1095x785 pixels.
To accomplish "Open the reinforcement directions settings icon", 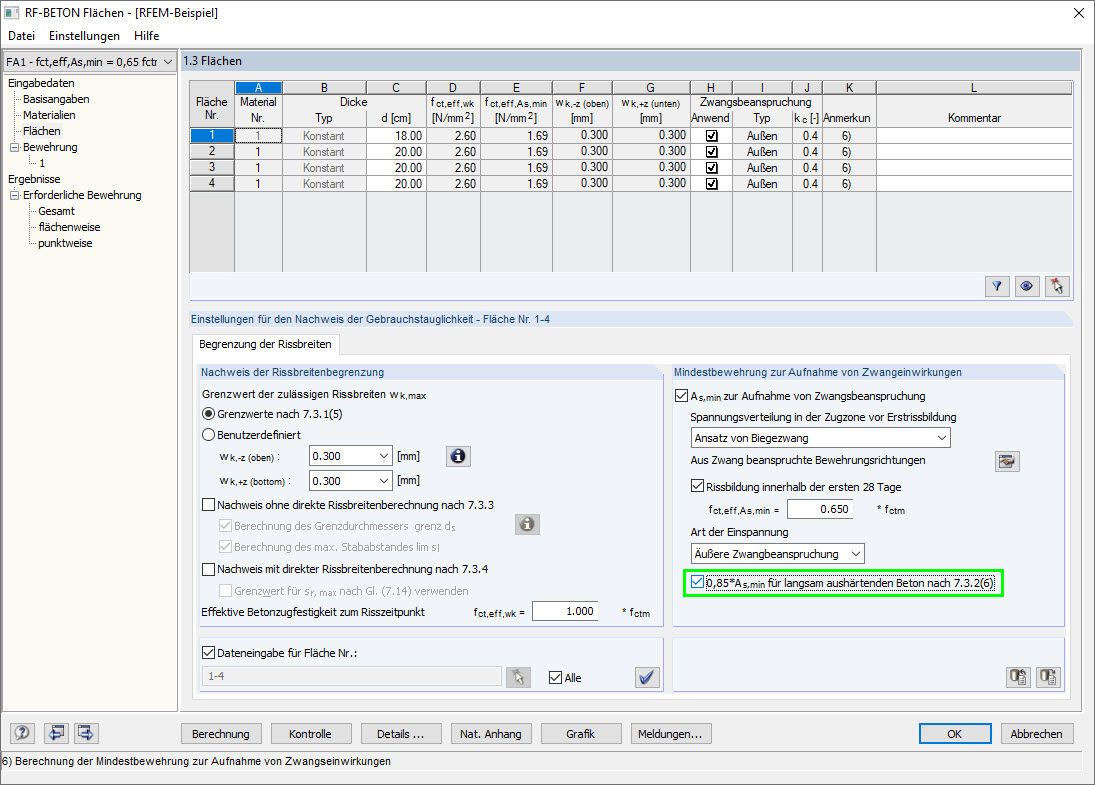I will (1006, 460).
